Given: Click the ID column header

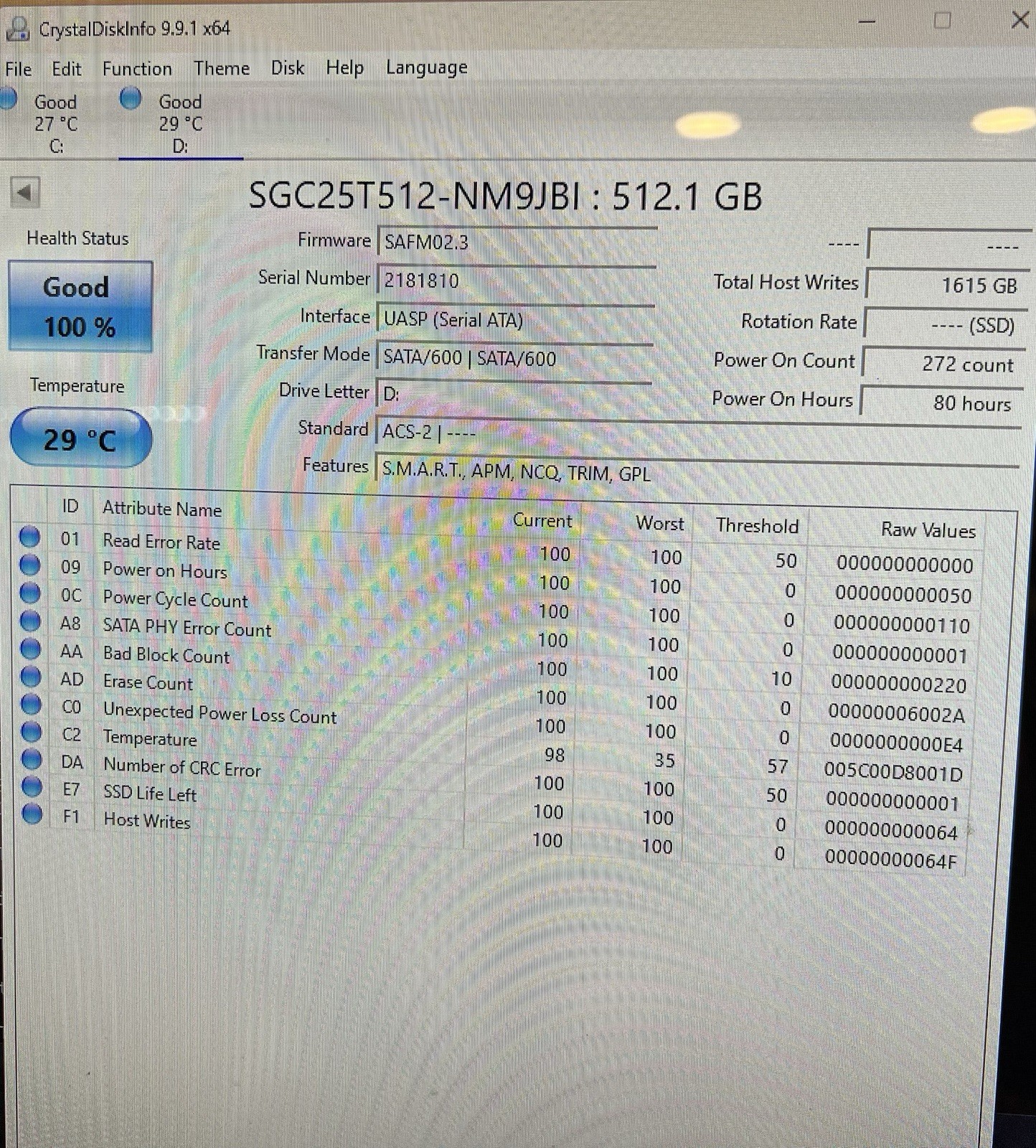Looking at the screenshot, I should [x=70, y=506].
